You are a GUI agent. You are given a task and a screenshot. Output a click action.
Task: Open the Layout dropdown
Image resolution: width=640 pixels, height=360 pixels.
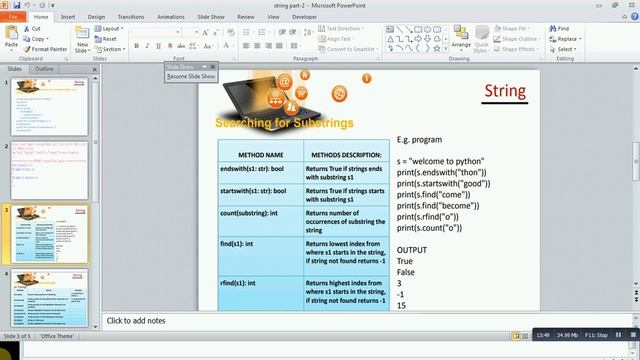click(109, 29)
